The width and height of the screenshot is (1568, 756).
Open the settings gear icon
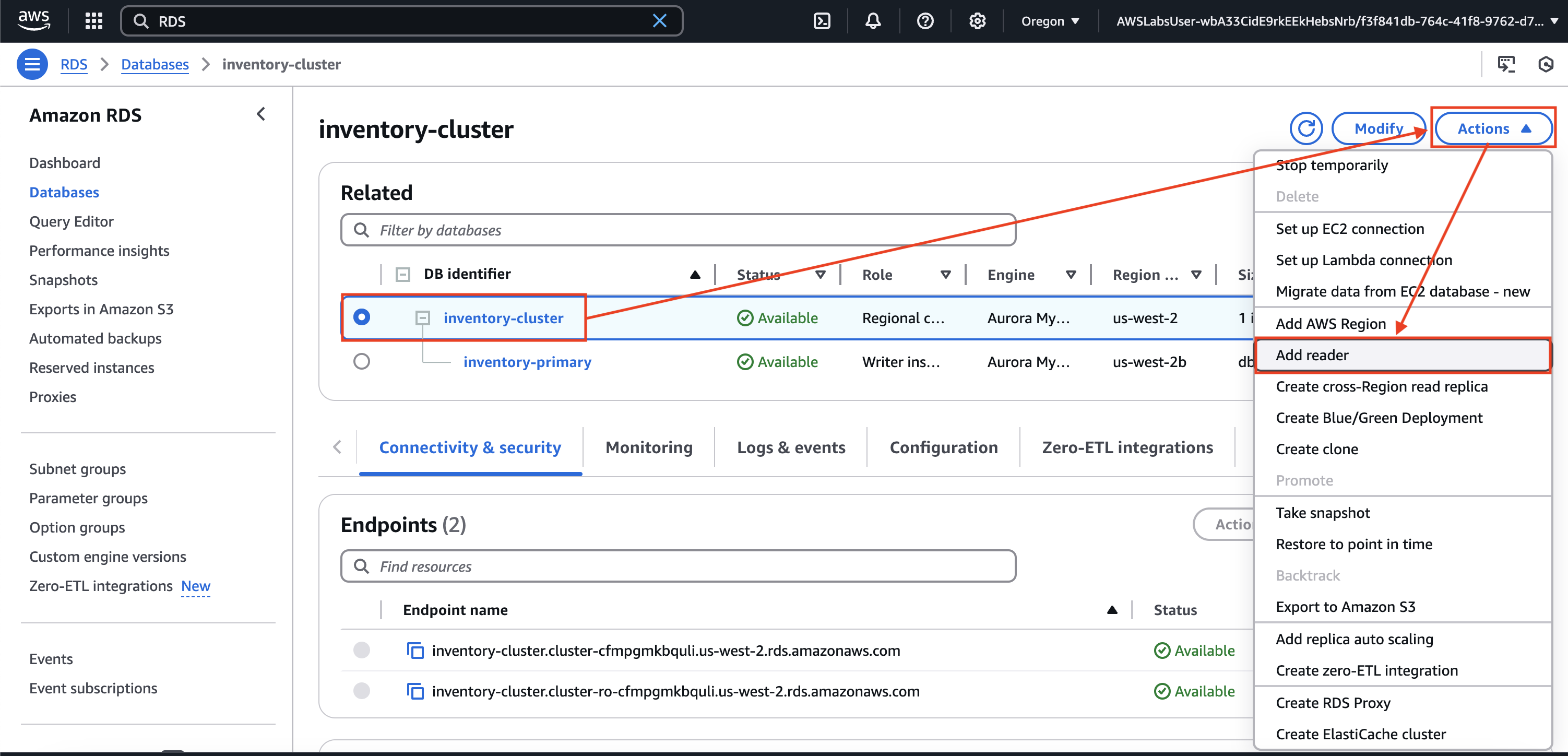pos(977,21)
